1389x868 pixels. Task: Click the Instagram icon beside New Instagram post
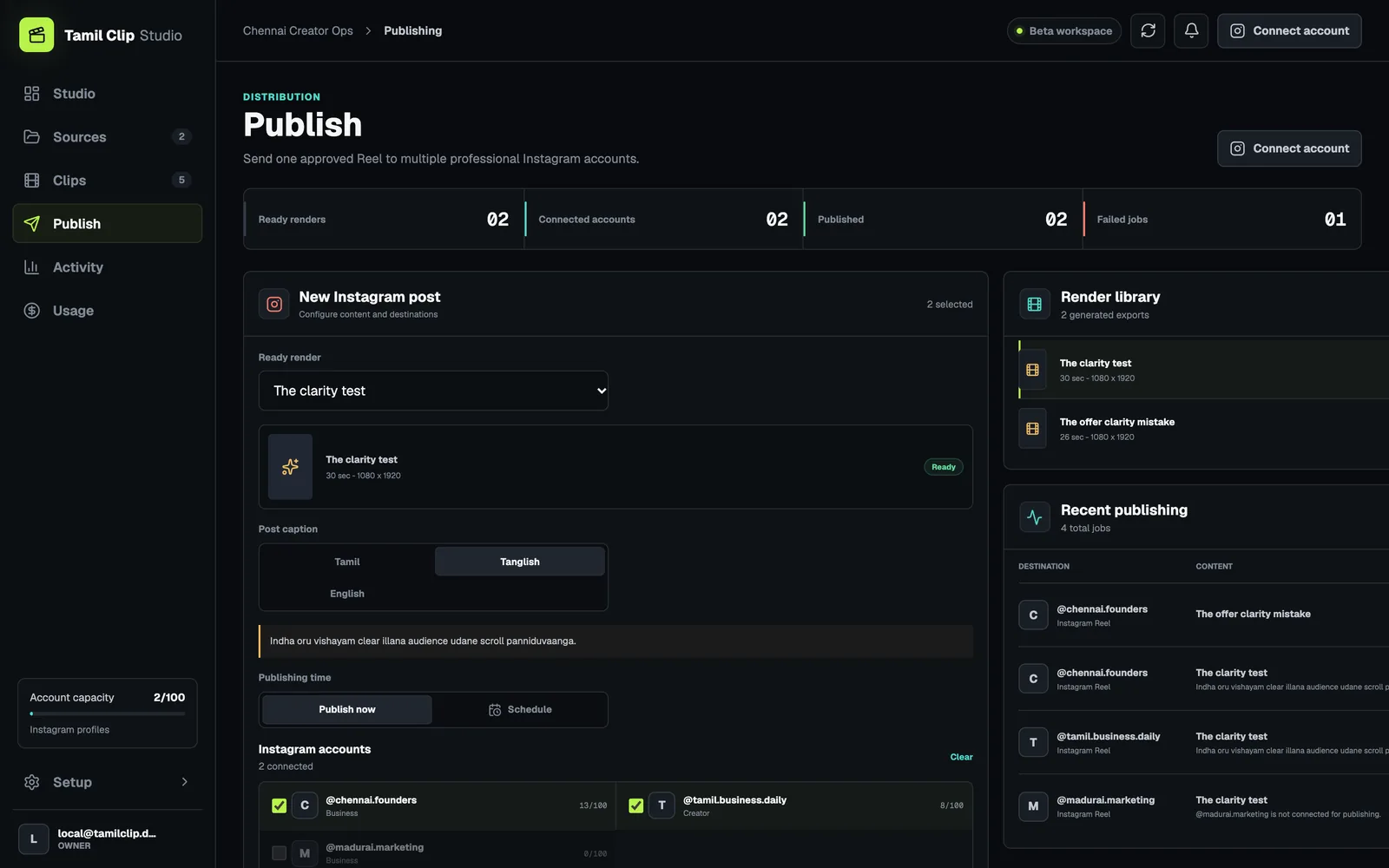coord(274,304)
